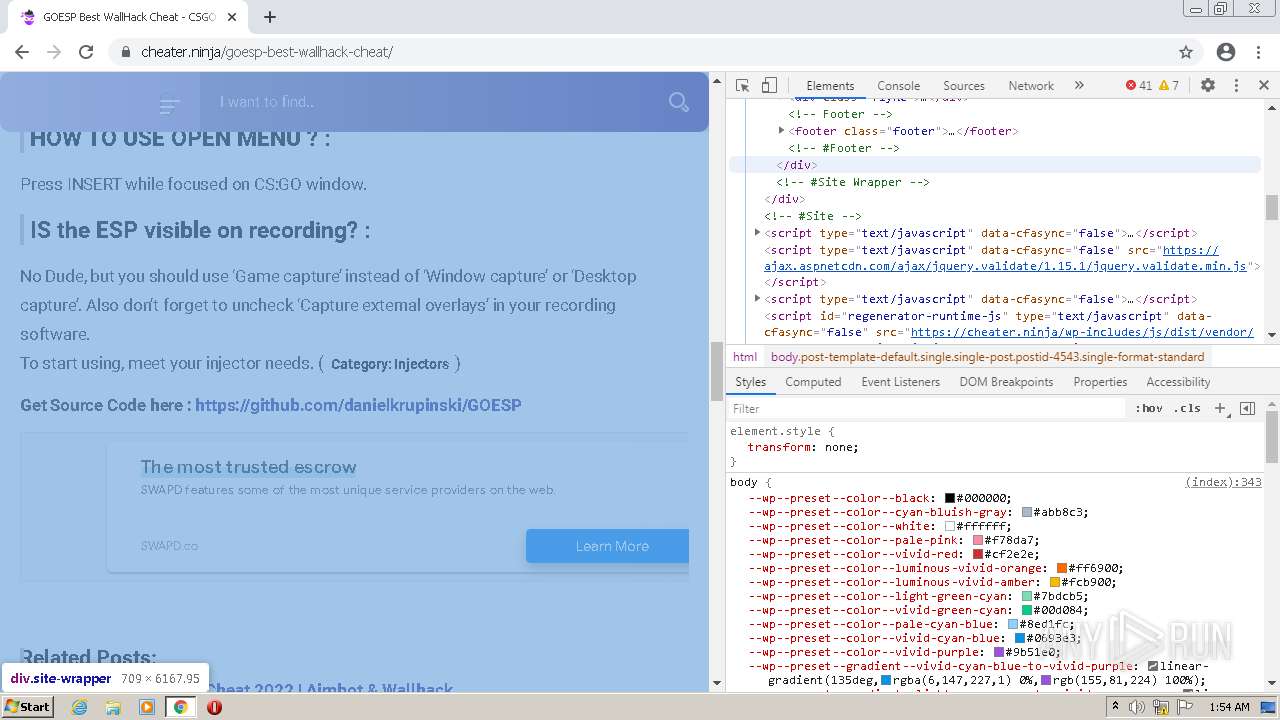Switch to the Console tab
Image resolution: width=1280 pixels, height=720 pixels.
(x=898, y=86)
